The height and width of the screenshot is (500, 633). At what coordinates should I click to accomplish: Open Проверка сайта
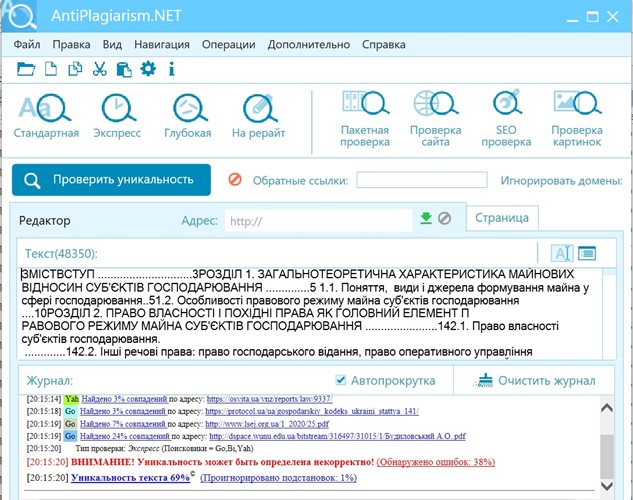435,119
